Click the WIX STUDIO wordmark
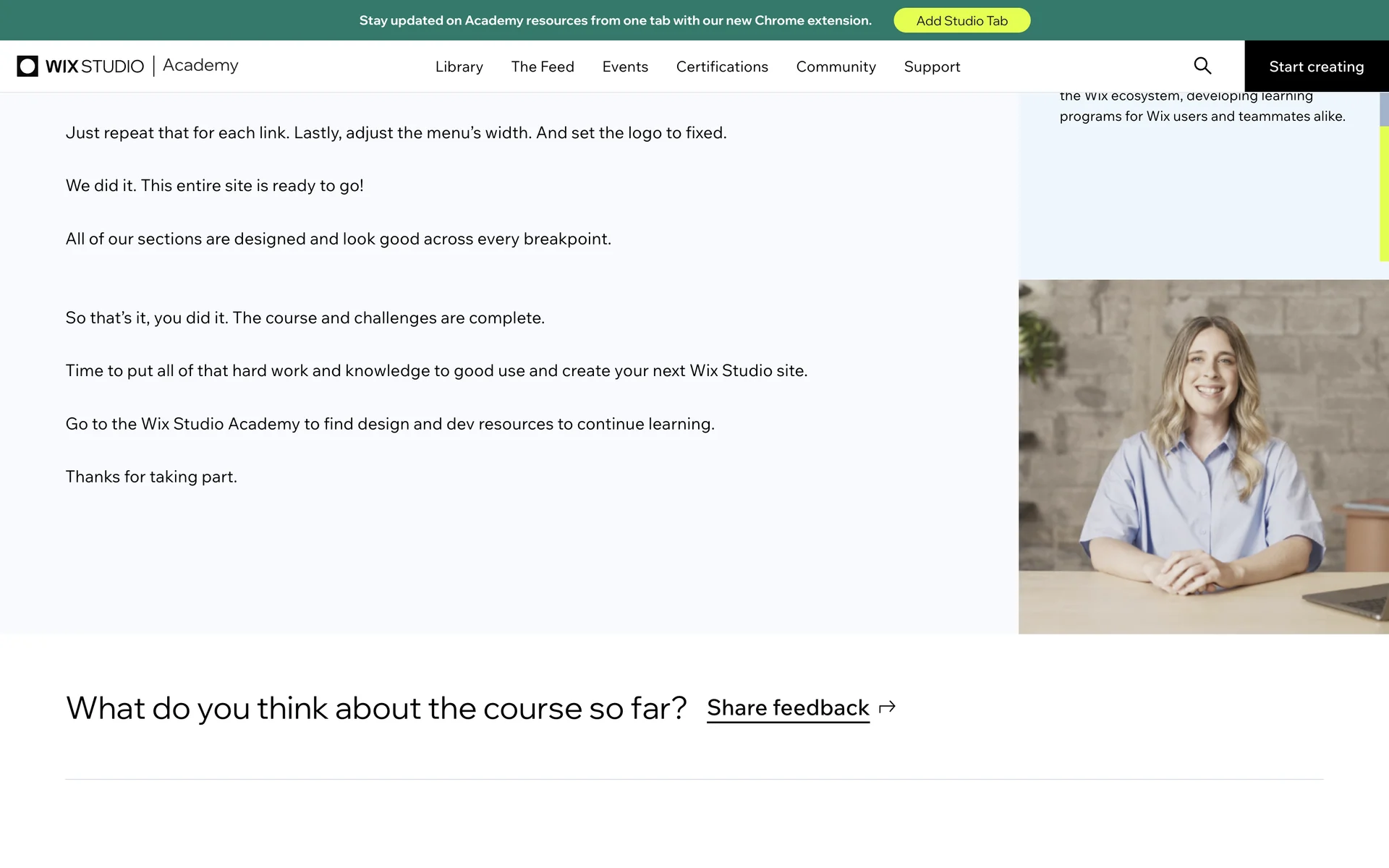Screen dimensions: 1389x868 click(x=95, y=67)
